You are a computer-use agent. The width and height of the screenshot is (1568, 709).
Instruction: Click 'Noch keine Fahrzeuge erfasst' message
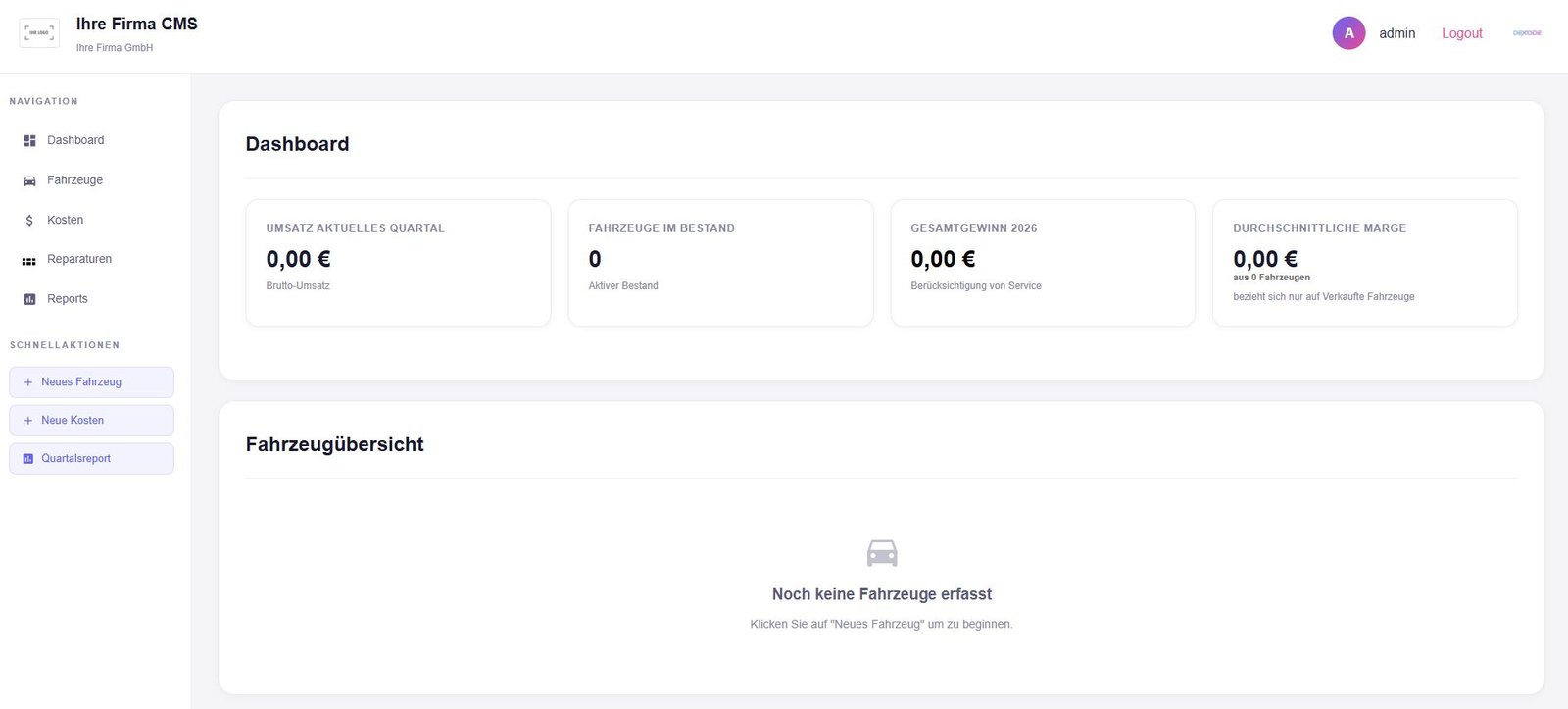[882, 594]
